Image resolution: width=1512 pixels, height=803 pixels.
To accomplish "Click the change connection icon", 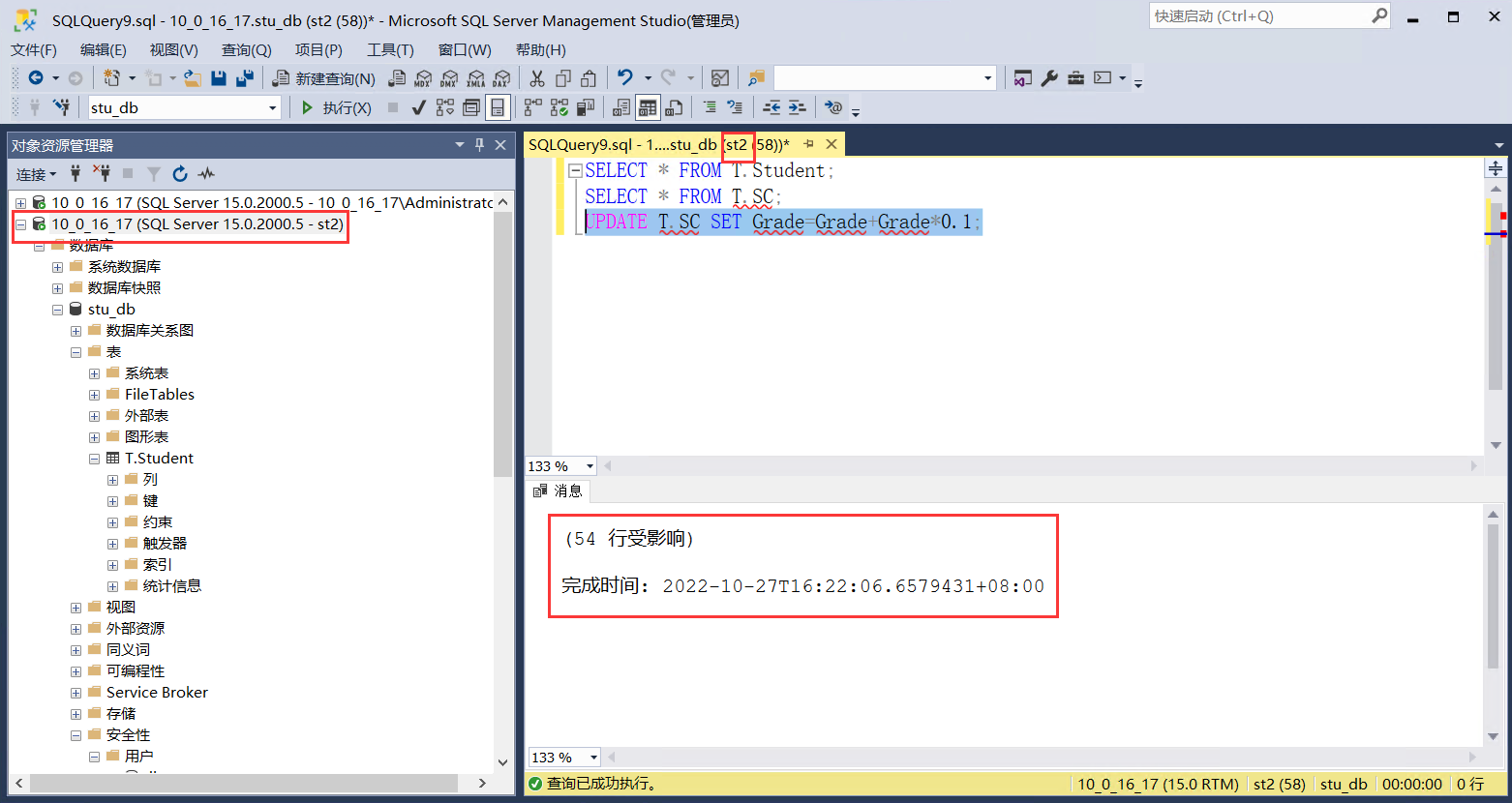I will [61, 107].
